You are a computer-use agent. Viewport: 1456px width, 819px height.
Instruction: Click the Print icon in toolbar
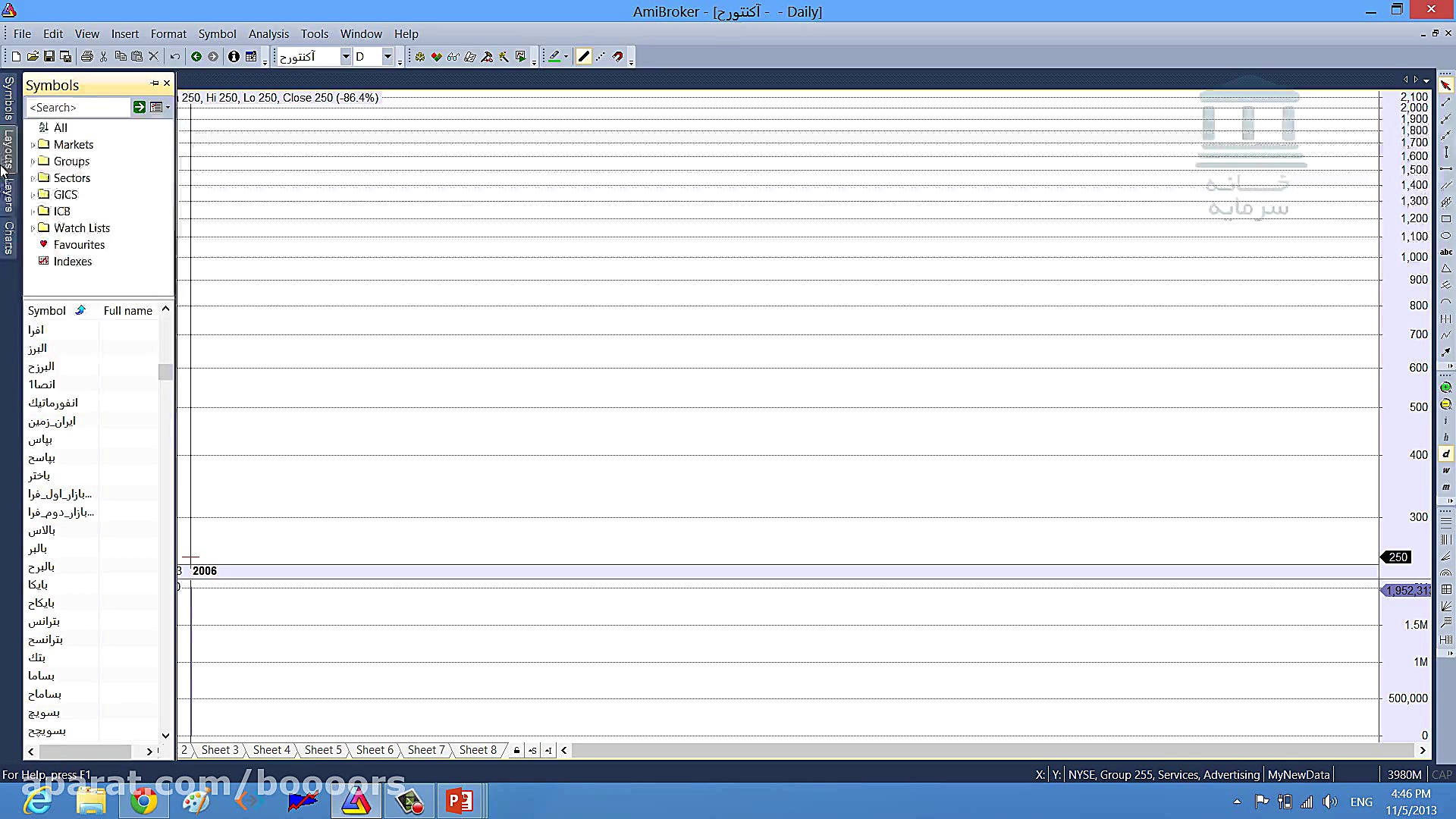[x=87, y=57]
